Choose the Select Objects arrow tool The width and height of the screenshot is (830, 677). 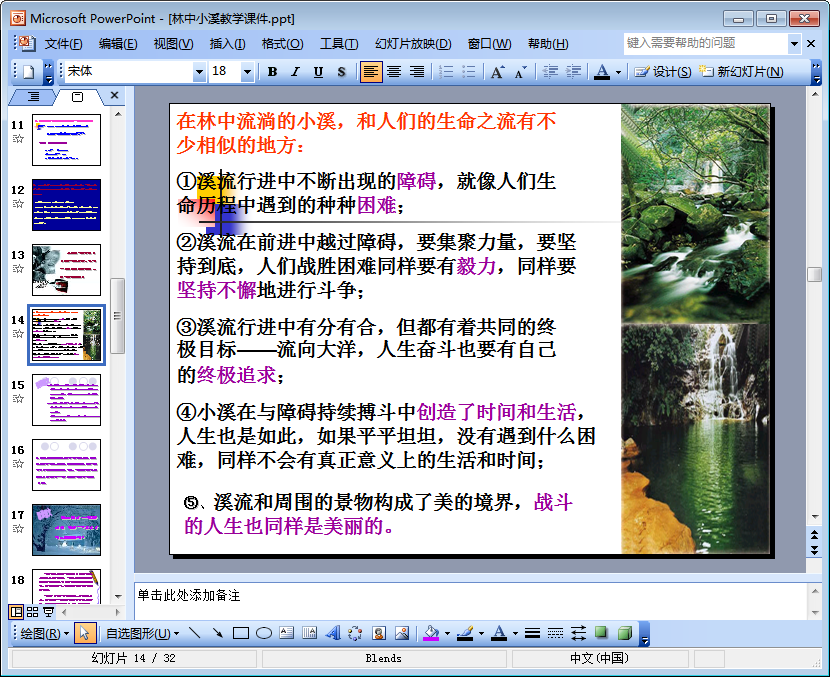tap(85, 633)
